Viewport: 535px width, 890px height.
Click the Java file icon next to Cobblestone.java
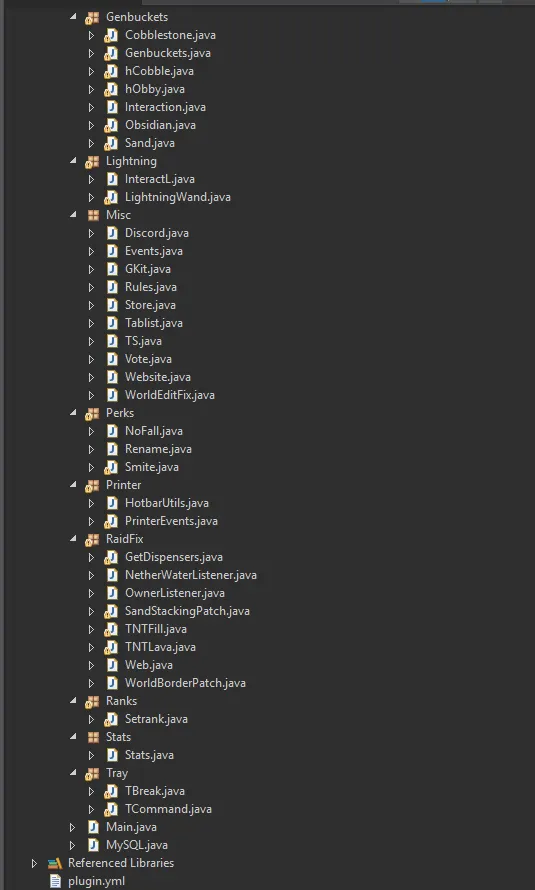111,35
